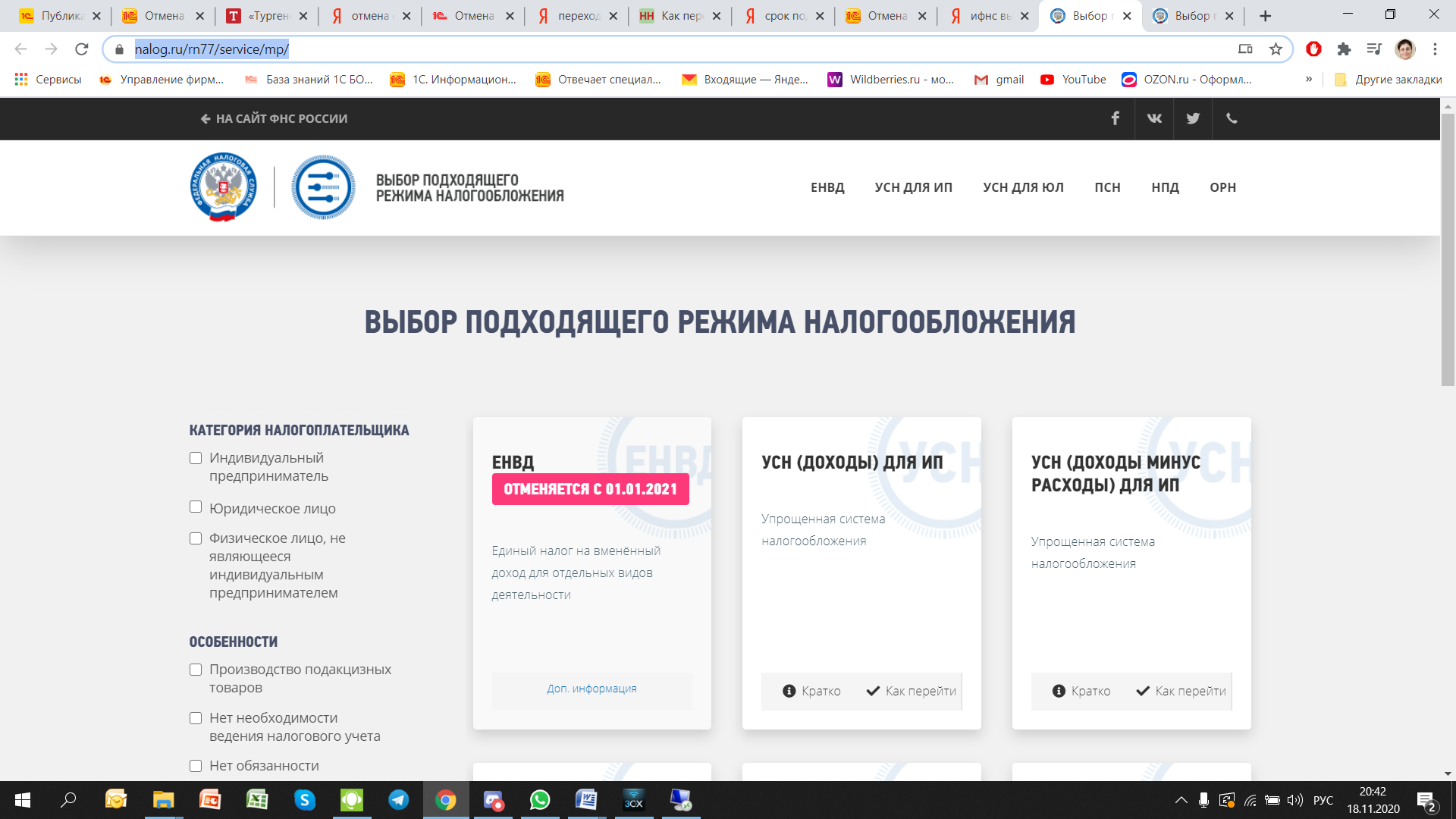
Task: Open ПСН menu item
Action: click(1107, 187)
